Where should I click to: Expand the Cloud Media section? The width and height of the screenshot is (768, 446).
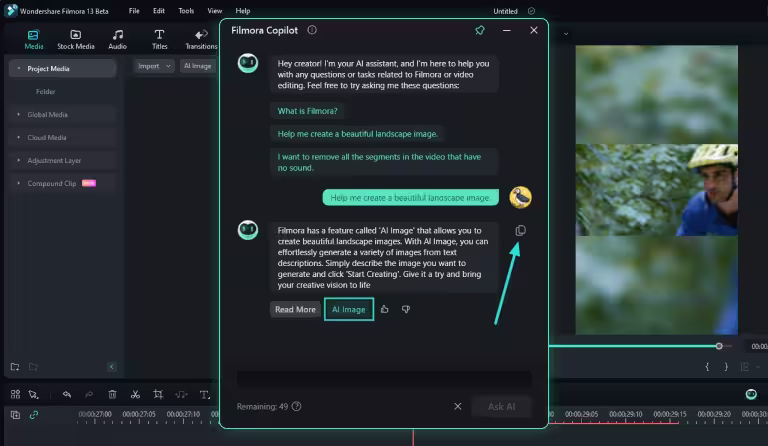19,138
